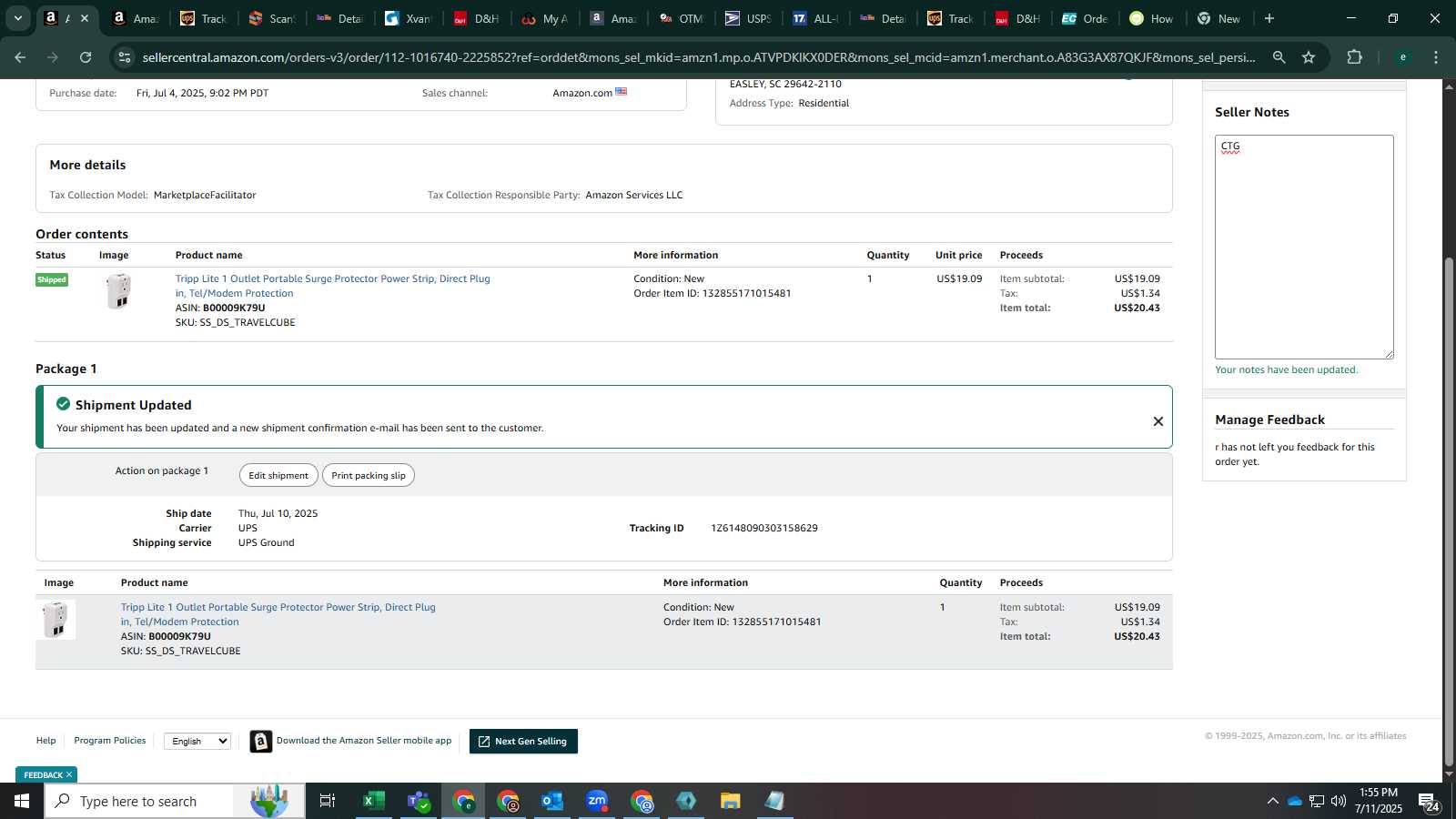Click inside the Seller Notes text area
This screenshot has width=1456, height=819.
[x=1304, y=247]
